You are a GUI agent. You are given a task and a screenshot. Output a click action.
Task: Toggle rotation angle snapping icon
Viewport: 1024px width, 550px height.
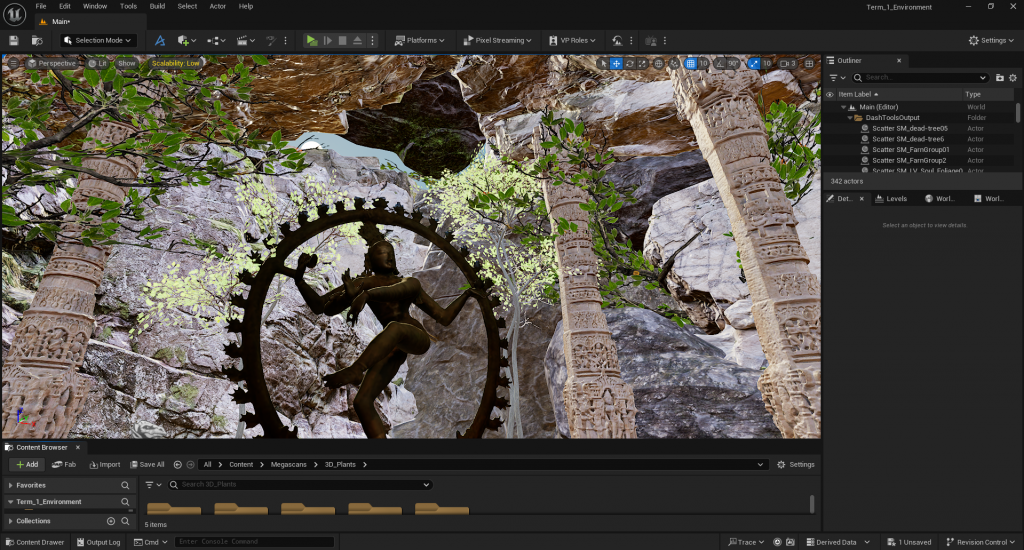coord(720,63)
